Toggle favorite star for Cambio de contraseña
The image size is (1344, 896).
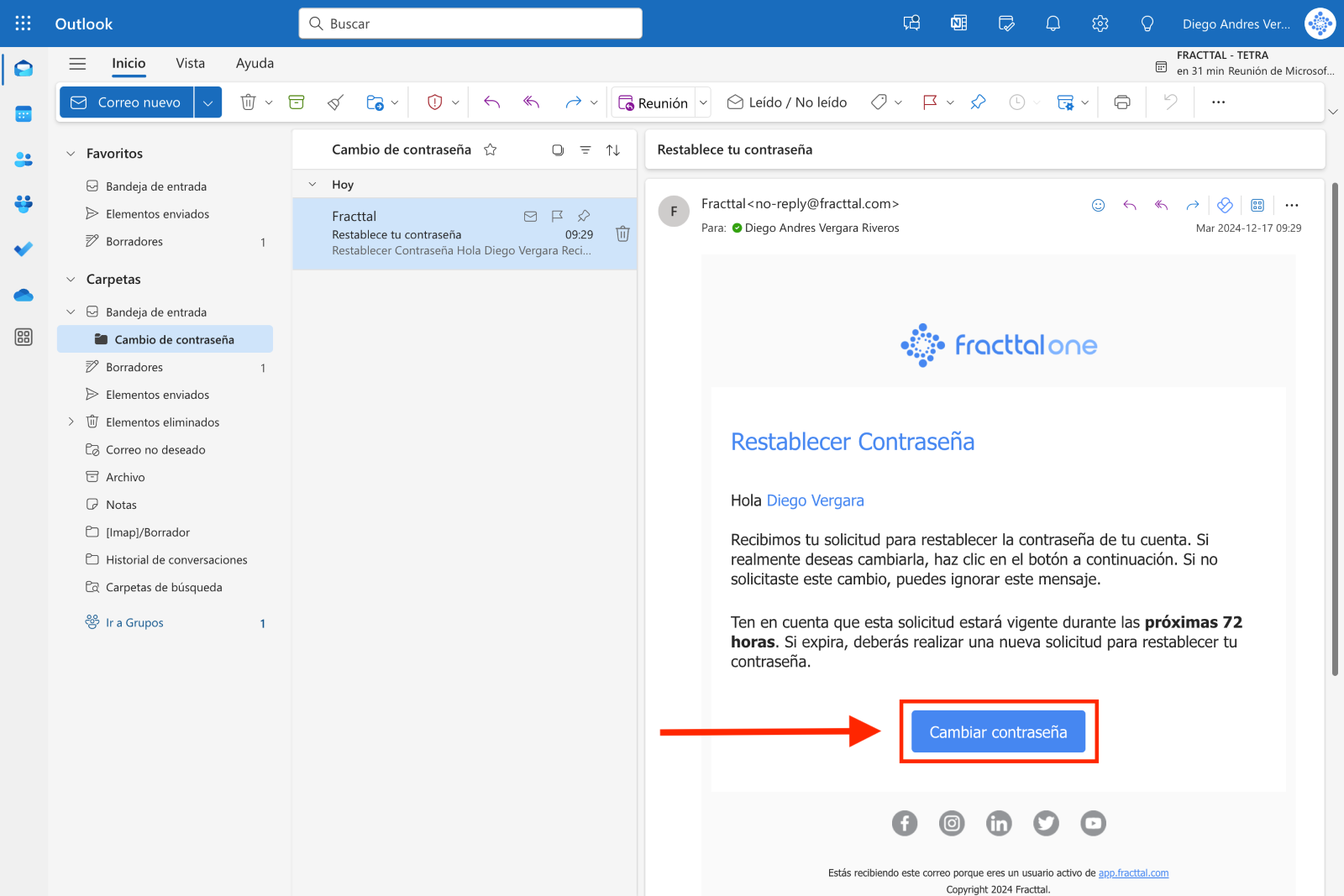pyautogui.click(x=491, y=149)
